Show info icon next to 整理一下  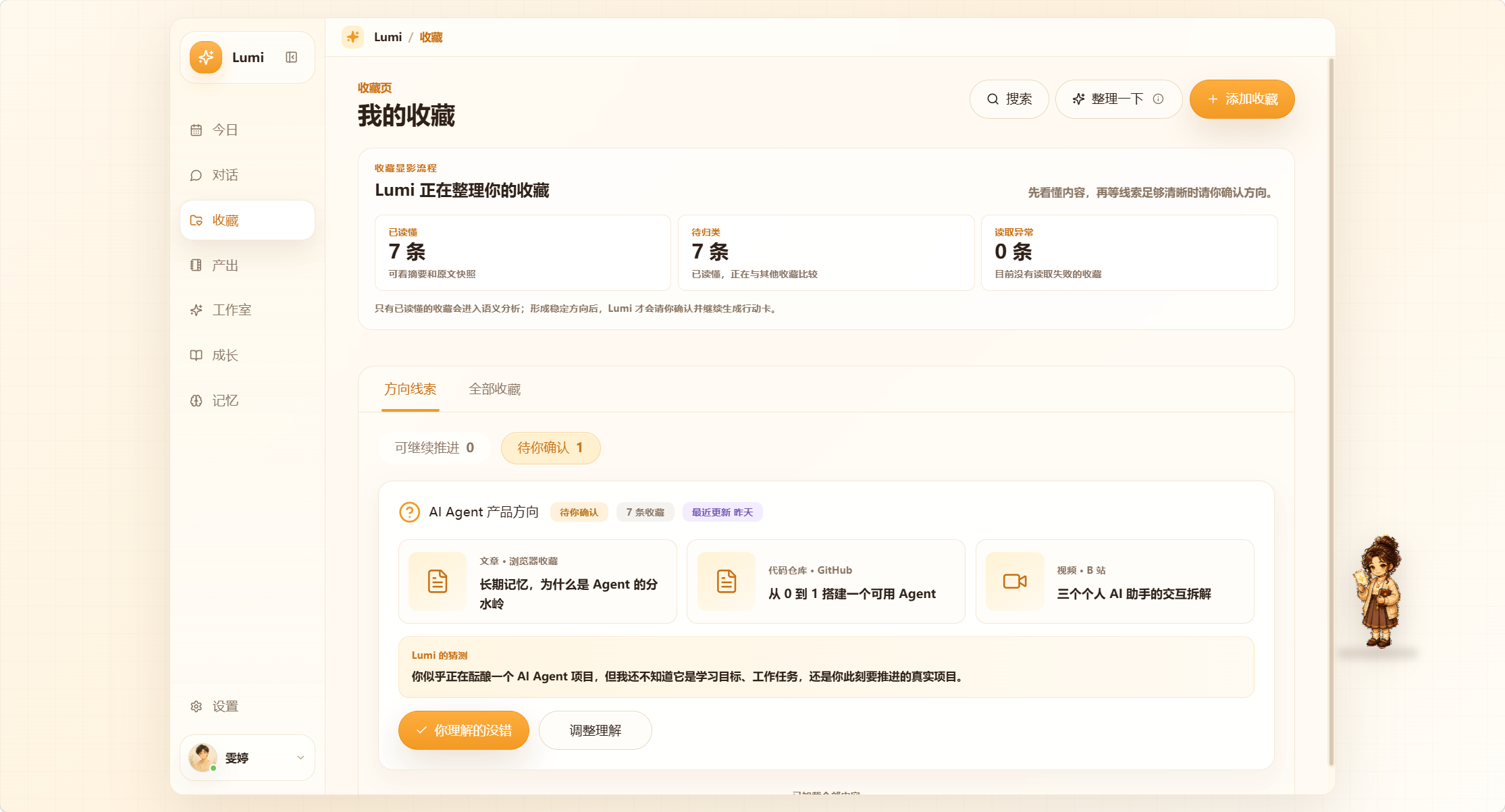(x=1159, y=99)
